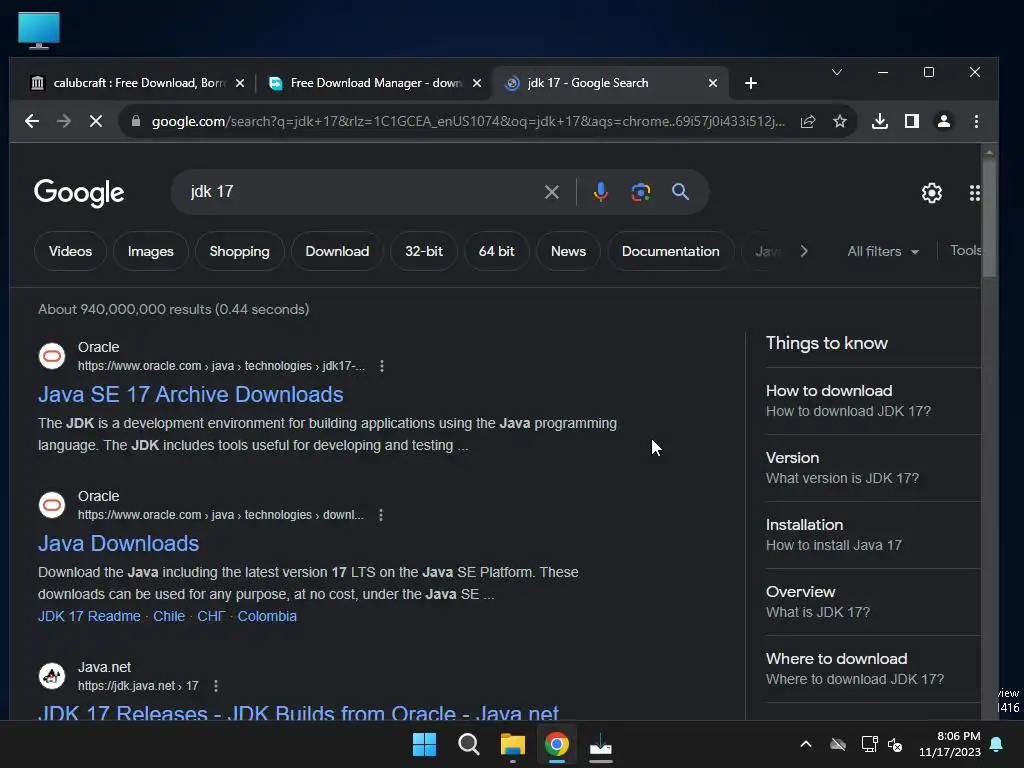Click the page vertical scrollbar thumb
This screenshot has width=1024, height=768.
(x=989, y=217)
